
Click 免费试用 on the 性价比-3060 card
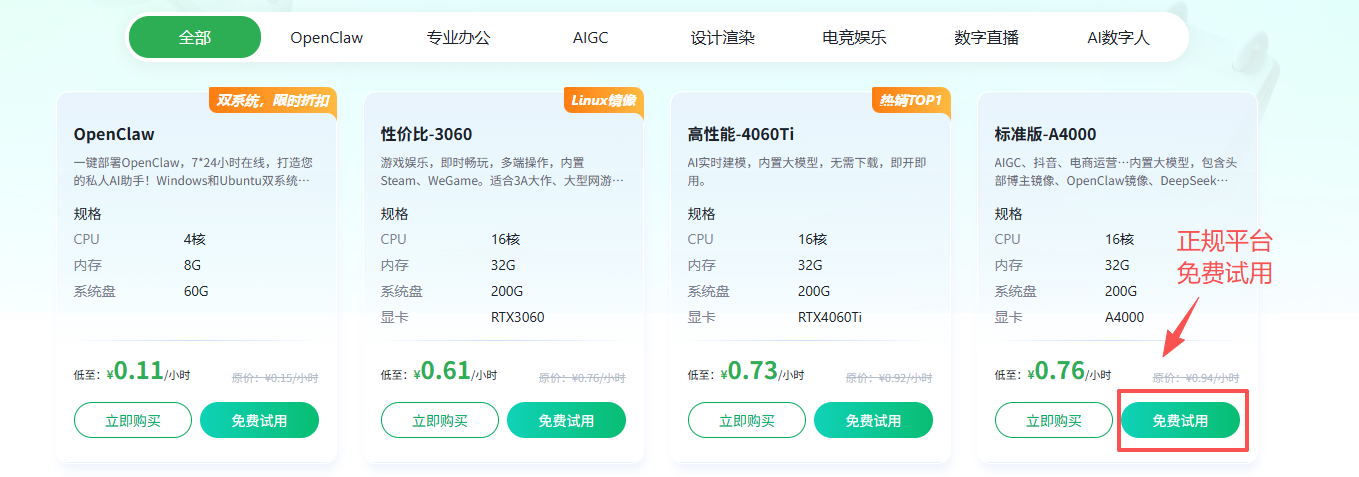[566, 420]
